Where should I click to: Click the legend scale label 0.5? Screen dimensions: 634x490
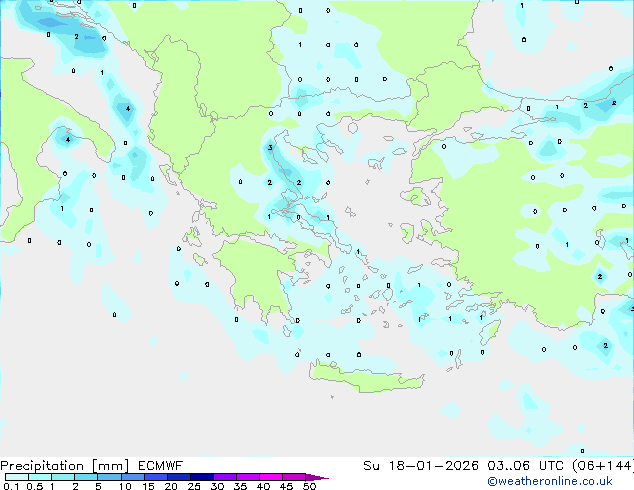point(35,486)
